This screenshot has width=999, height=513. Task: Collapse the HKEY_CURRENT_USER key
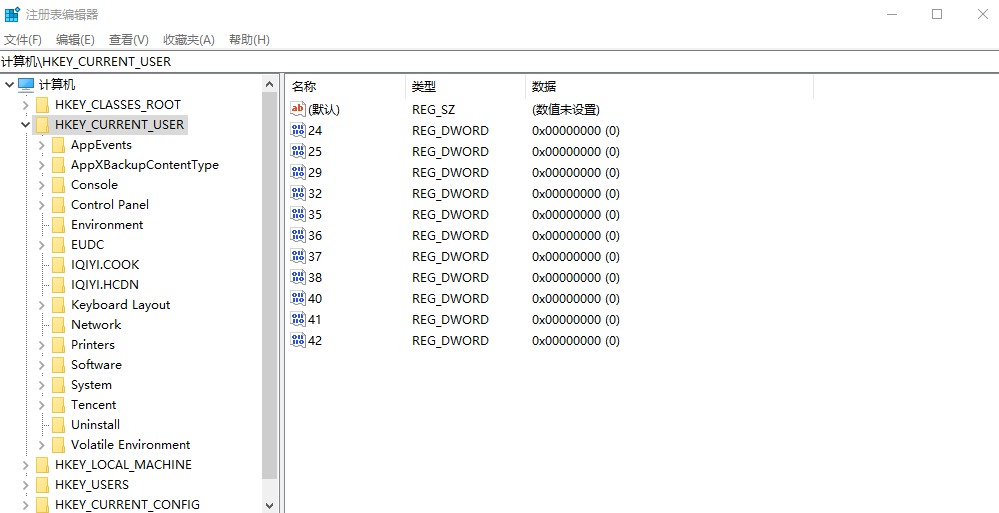(x=25, y=125)
